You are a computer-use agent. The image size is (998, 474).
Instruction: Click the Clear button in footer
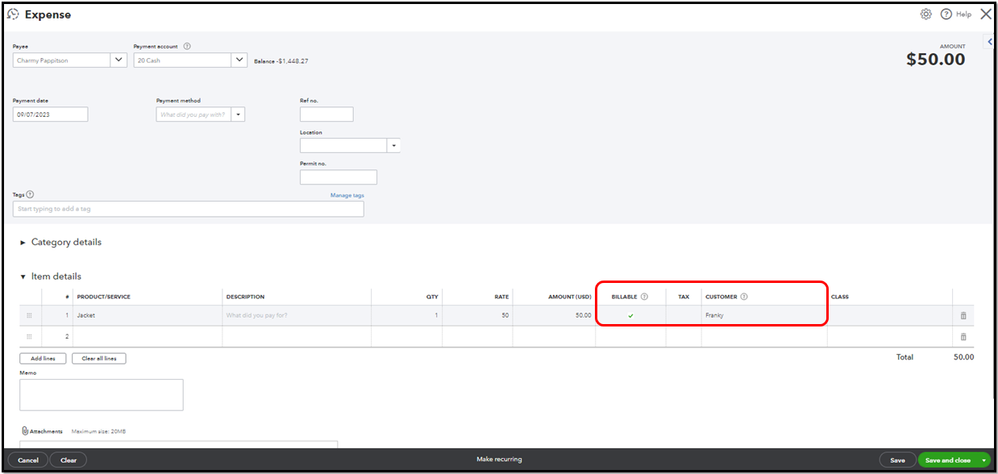coord(68,460)
